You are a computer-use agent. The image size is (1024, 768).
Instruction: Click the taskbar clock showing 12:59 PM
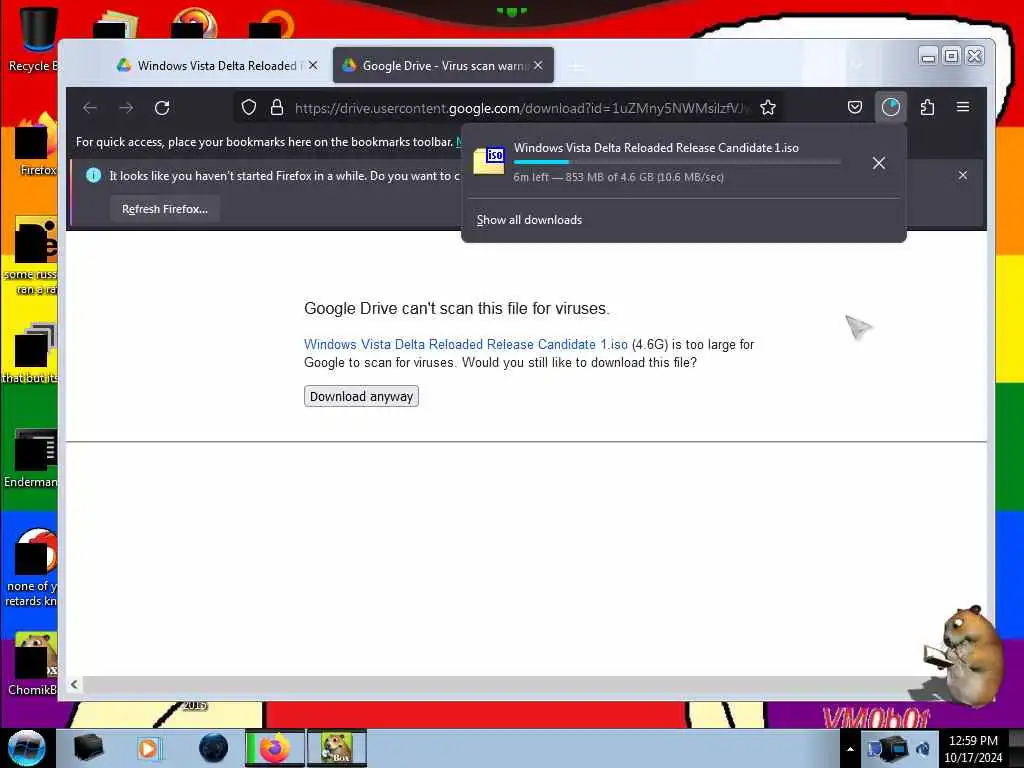[x=973, y=749]
